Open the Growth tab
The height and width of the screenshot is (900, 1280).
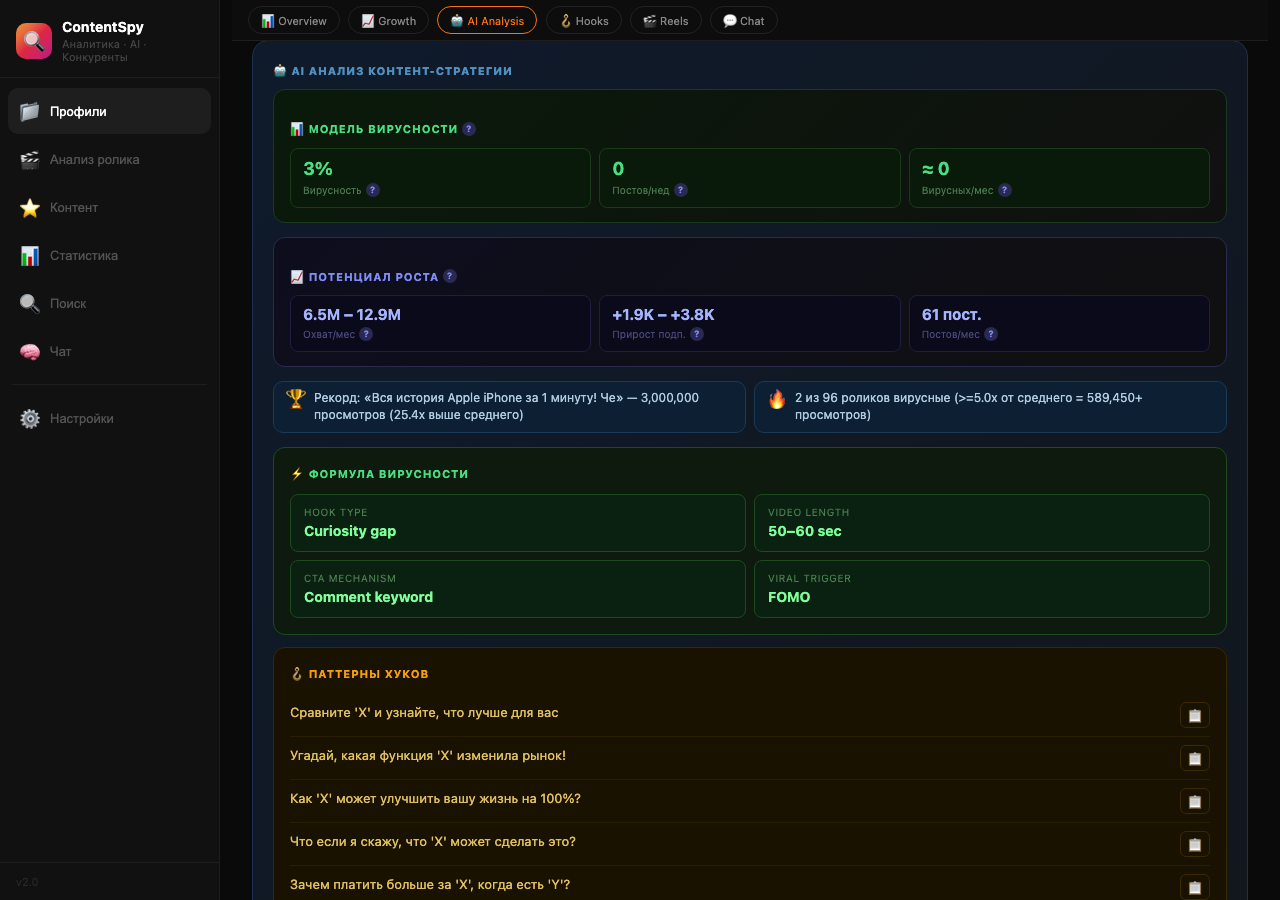(389, 21)
